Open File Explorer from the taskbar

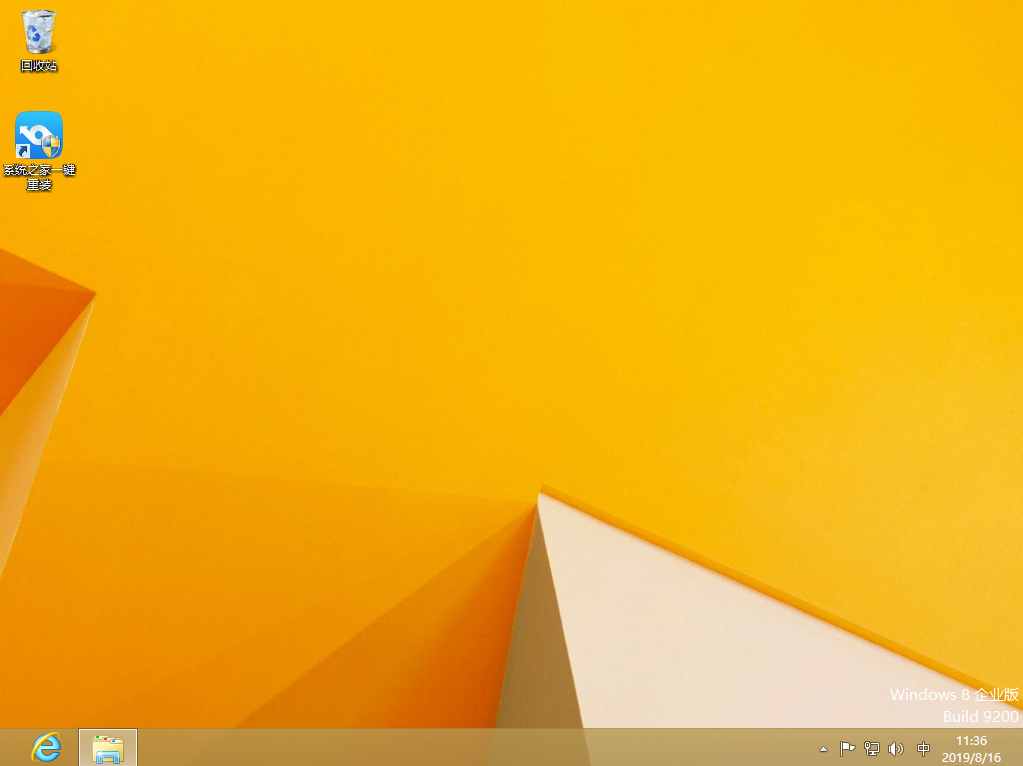pos(106,748)
